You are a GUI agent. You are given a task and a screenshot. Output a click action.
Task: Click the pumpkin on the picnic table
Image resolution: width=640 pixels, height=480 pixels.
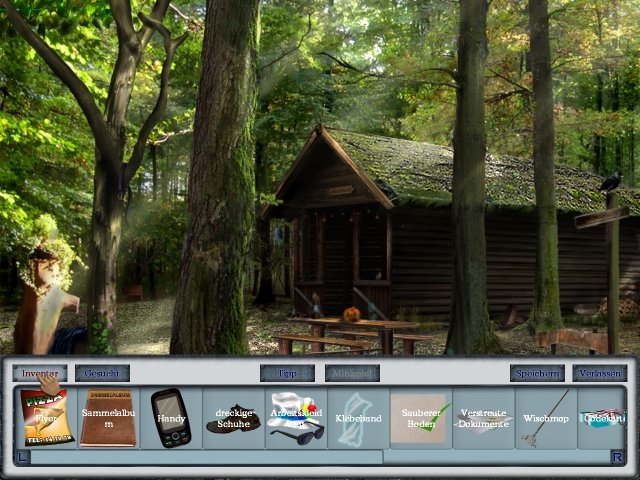[x=351, y=314]
